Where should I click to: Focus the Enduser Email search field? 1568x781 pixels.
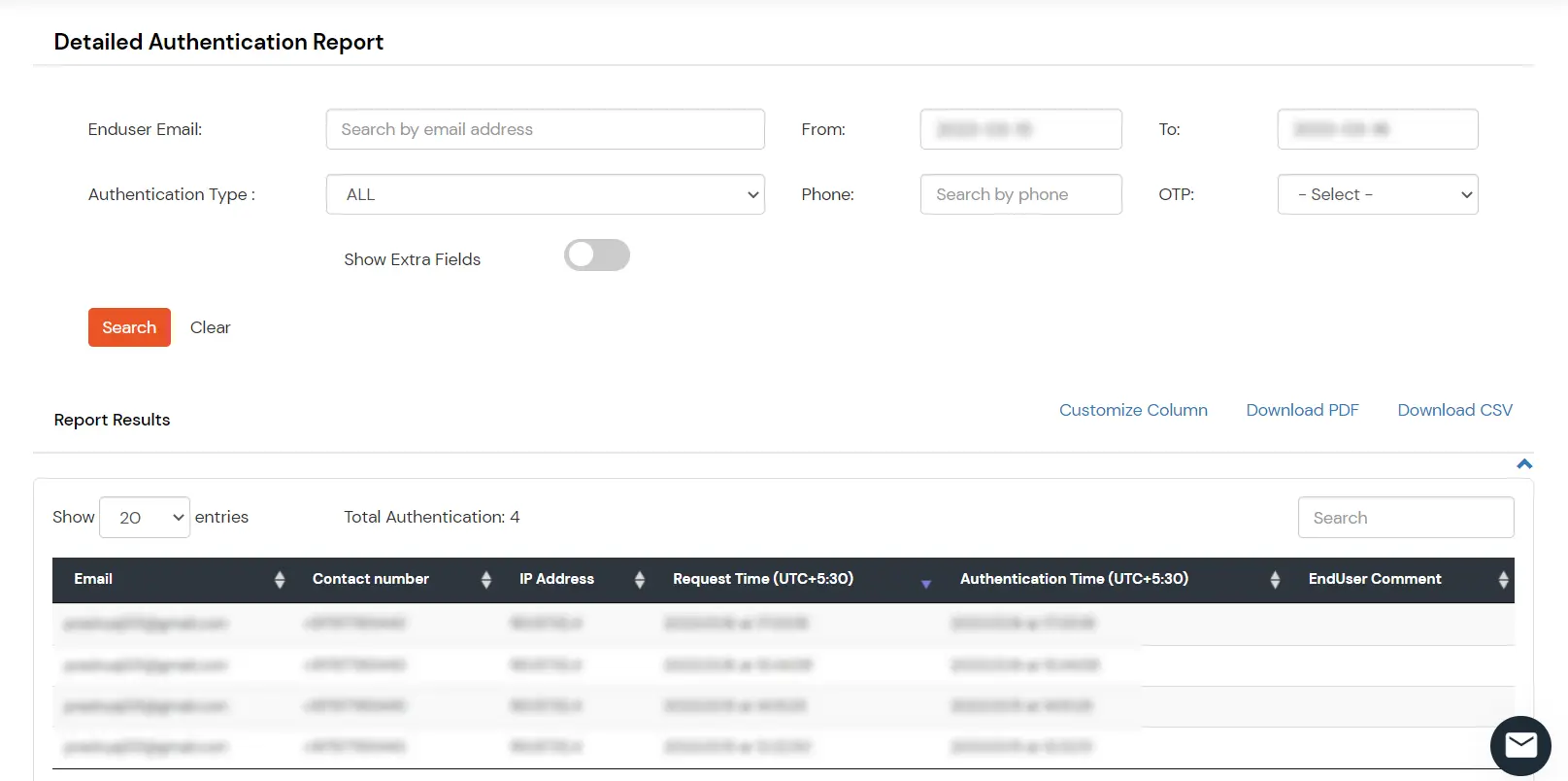546,129
